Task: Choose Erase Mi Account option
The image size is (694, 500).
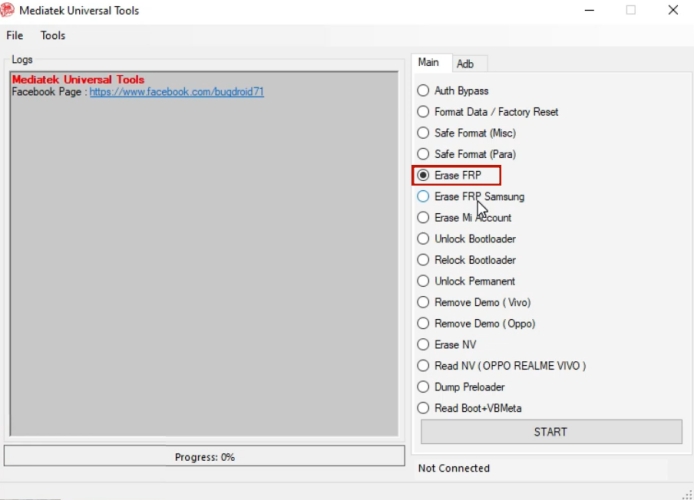Action: (464, 218)
